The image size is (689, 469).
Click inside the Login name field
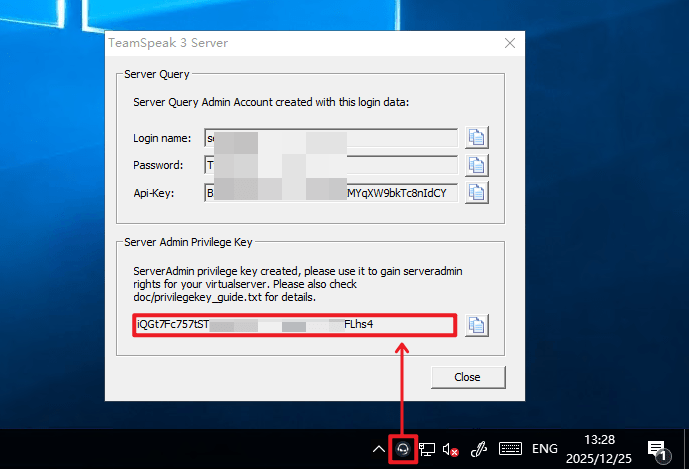click(331, 138)
